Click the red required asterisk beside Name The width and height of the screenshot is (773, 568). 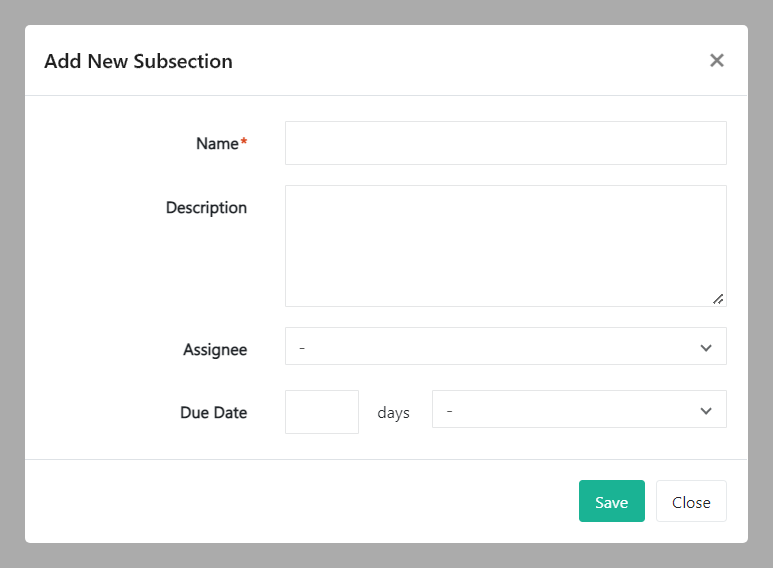(244, 143)
